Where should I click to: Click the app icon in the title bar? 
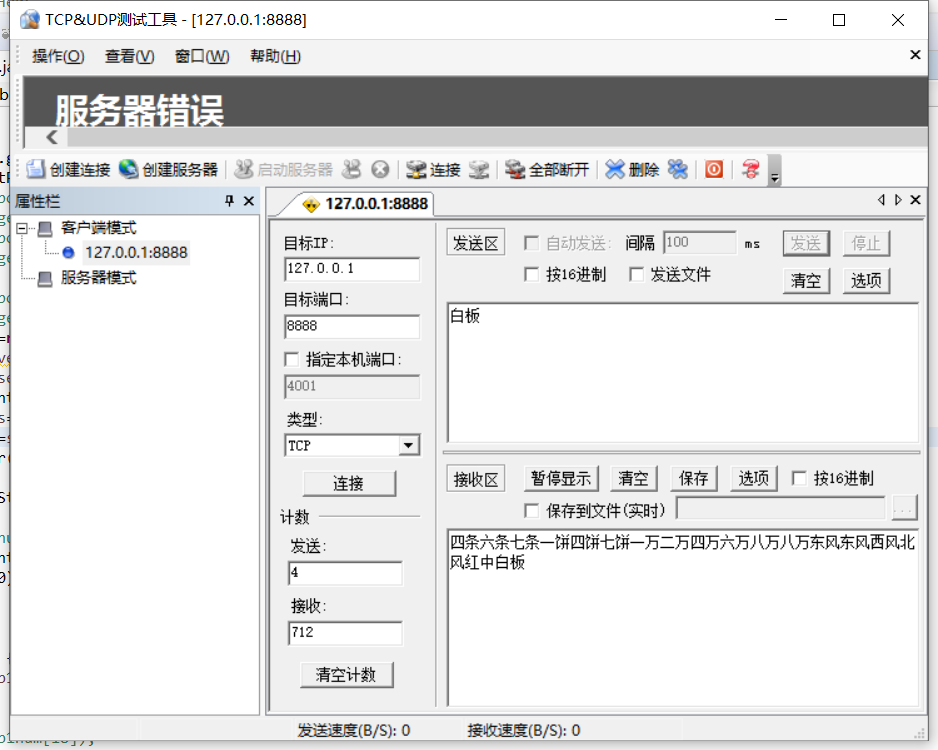tap(30, 20)
